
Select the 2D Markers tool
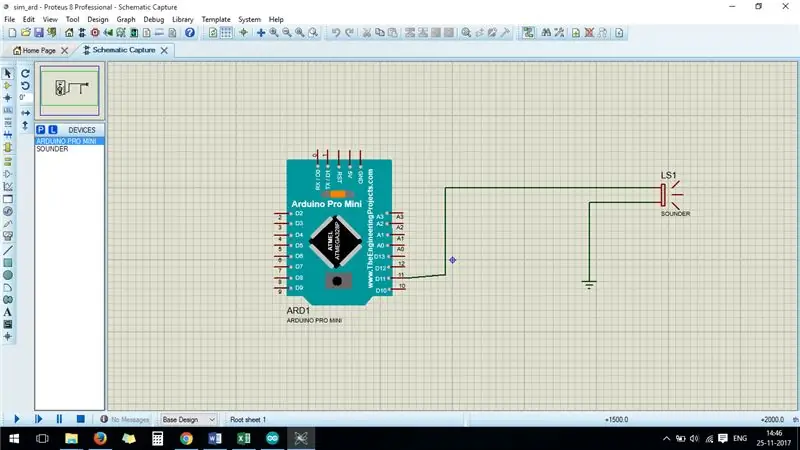coord(8,336)
